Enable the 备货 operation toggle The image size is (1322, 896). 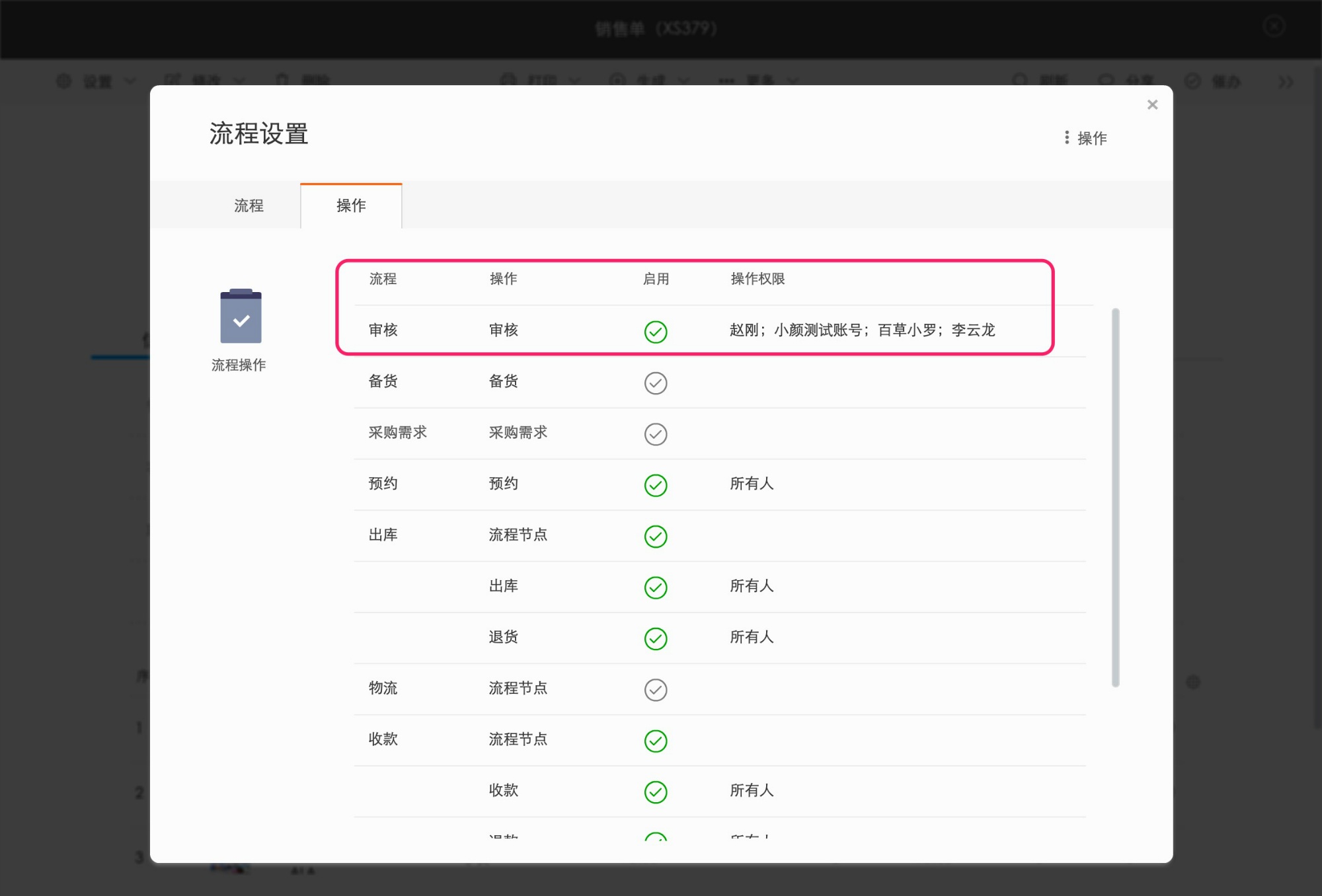point(655,383)
